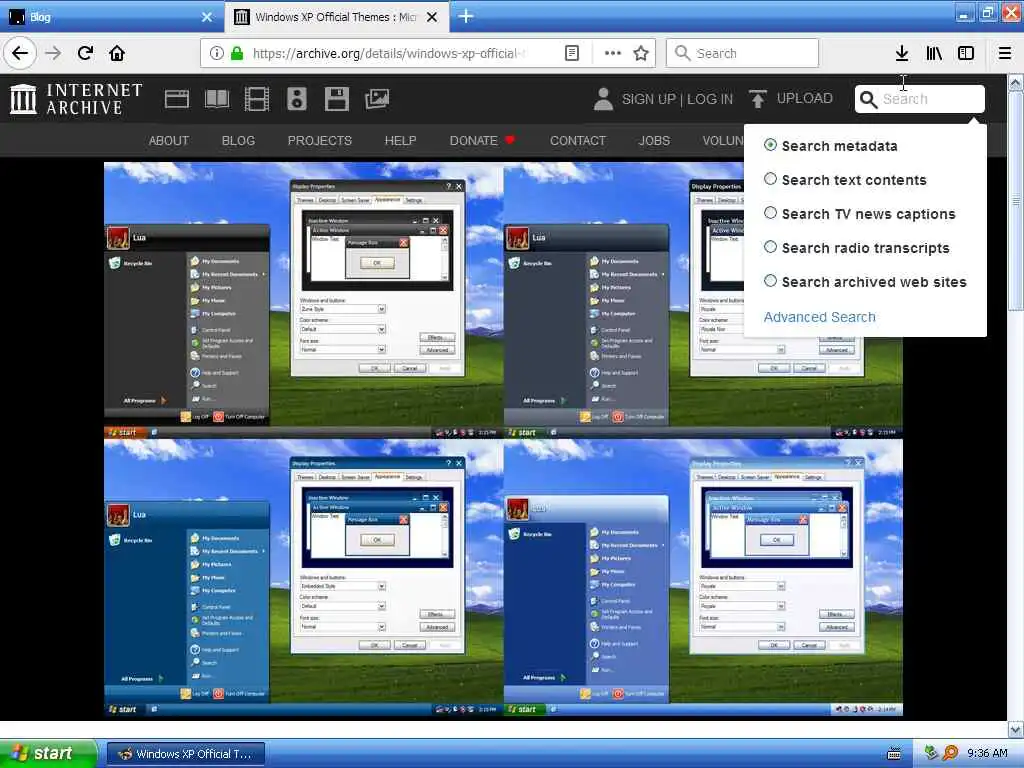Click the archive.org URL address field
The height and width of the screenshot is (768, 1024).
(x=389, y=53)
